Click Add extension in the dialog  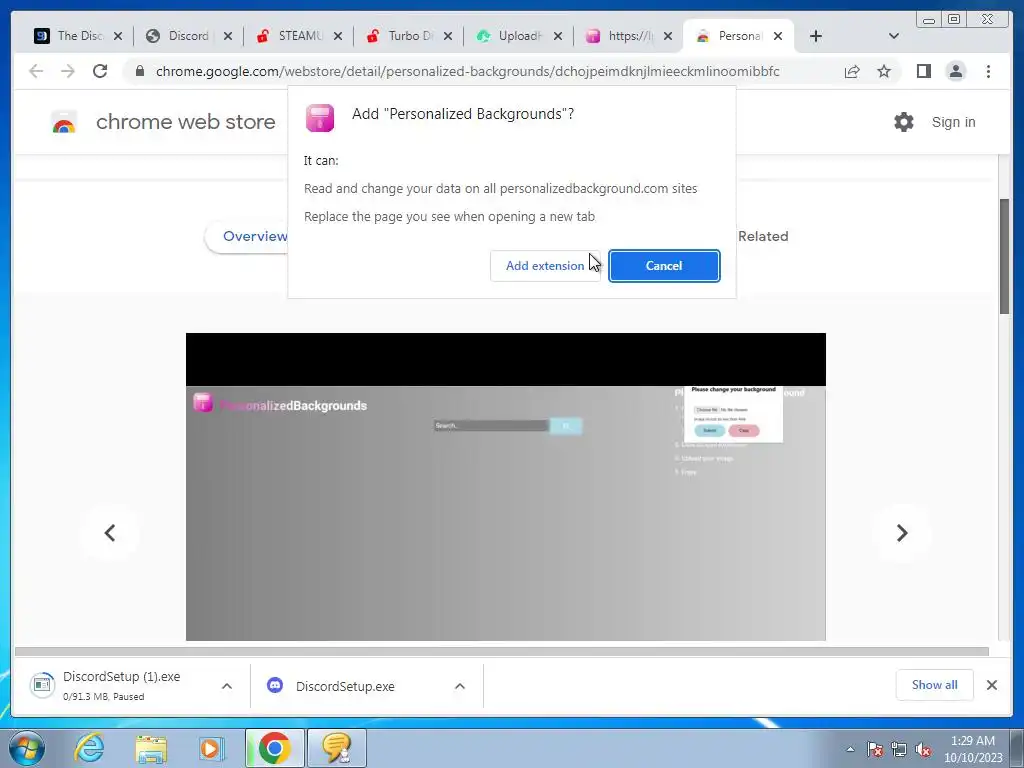tap(545, 266)
